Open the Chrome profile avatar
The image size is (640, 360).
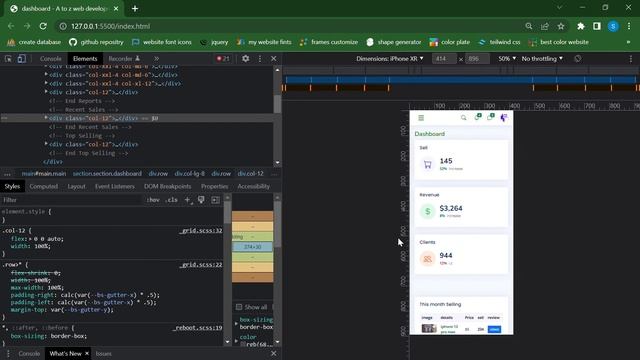(613, 26)
